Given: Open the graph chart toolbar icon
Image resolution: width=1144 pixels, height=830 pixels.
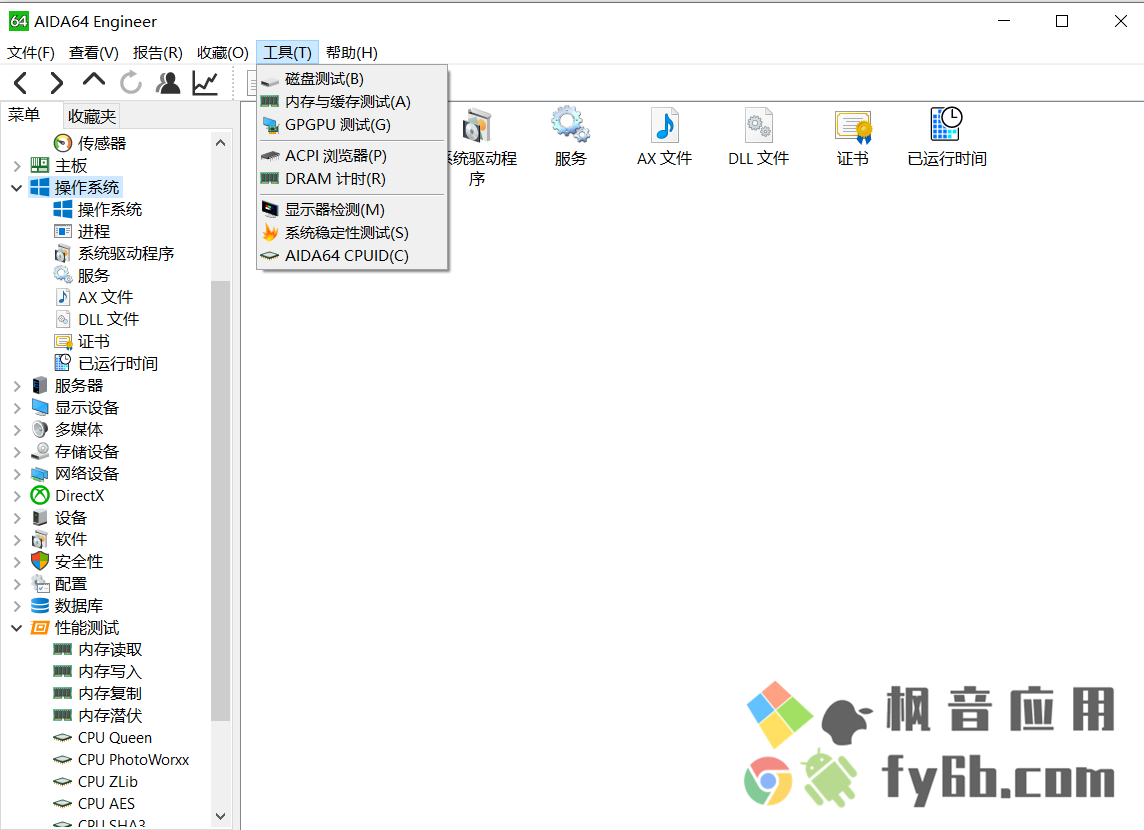Looking at the screenshot, I should click(x=205, y=83).
